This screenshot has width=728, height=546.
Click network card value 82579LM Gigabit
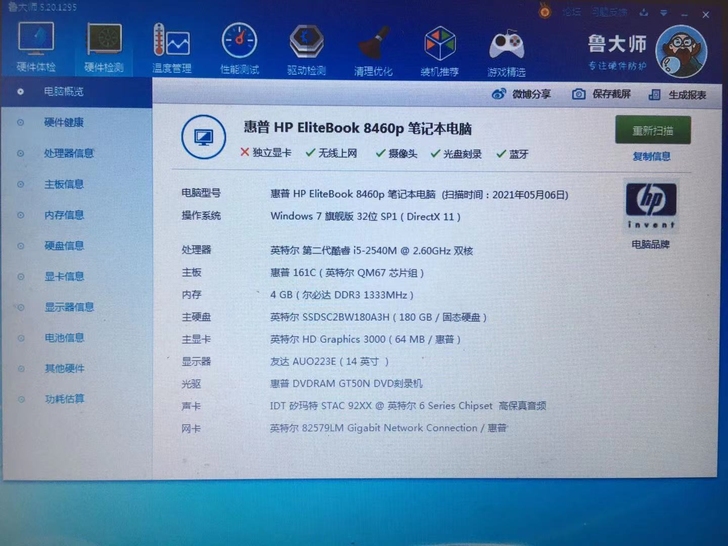(x=388, y=428)
